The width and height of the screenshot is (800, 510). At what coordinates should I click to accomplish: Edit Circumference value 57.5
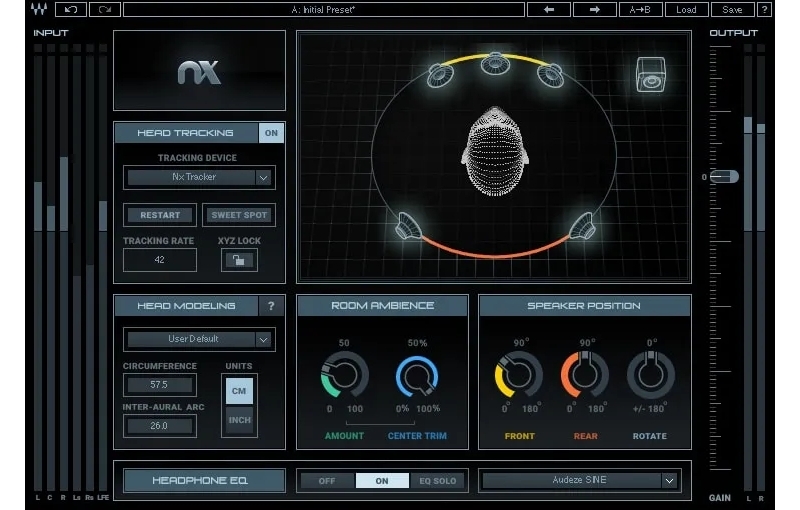click(159, 385)
